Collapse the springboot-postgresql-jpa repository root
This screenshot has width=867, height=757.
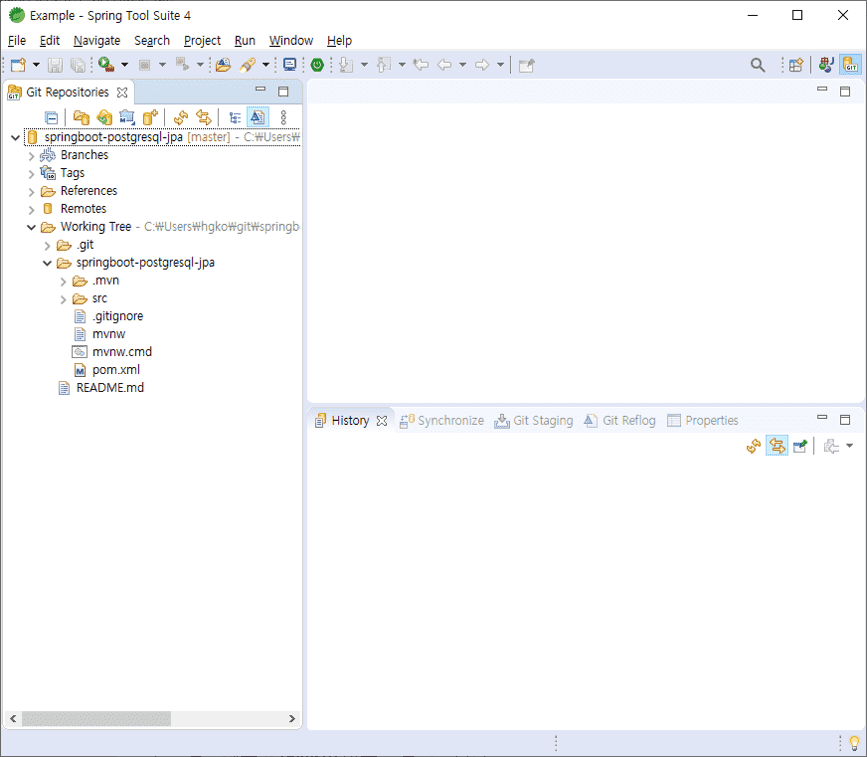coord(15,137)
